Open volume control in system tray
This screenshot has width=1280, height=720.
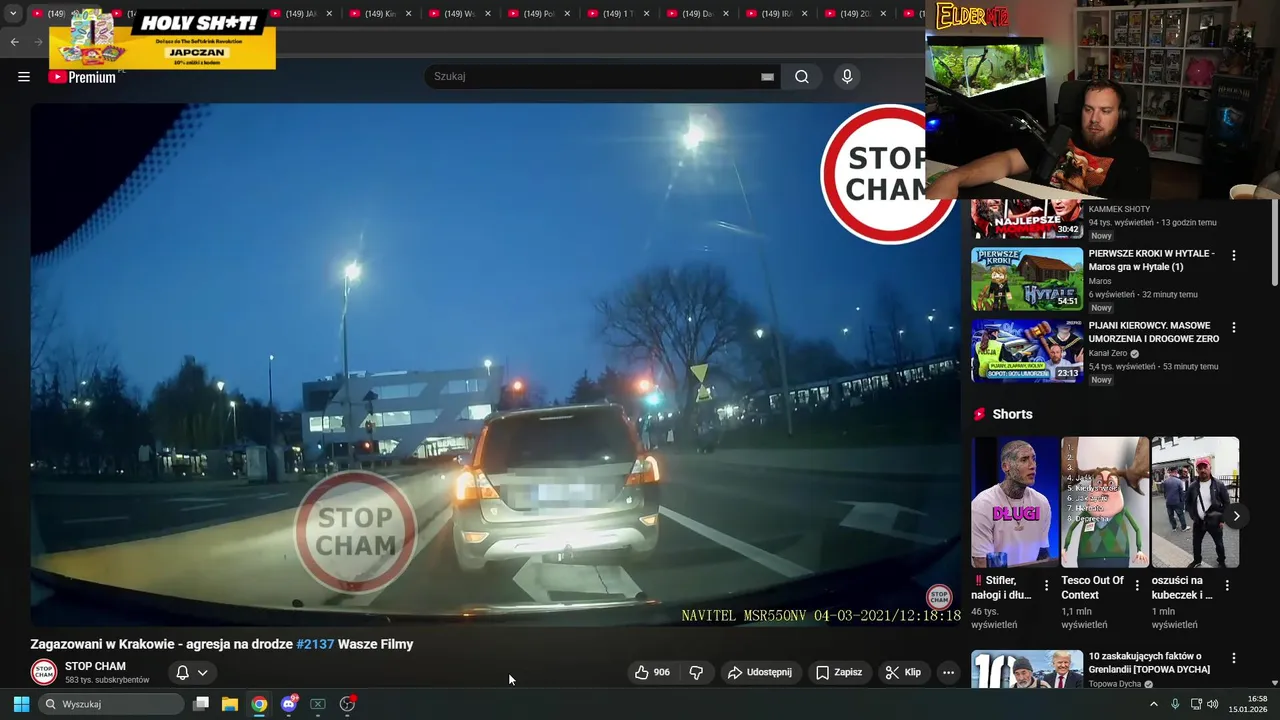coord(1212,704)
